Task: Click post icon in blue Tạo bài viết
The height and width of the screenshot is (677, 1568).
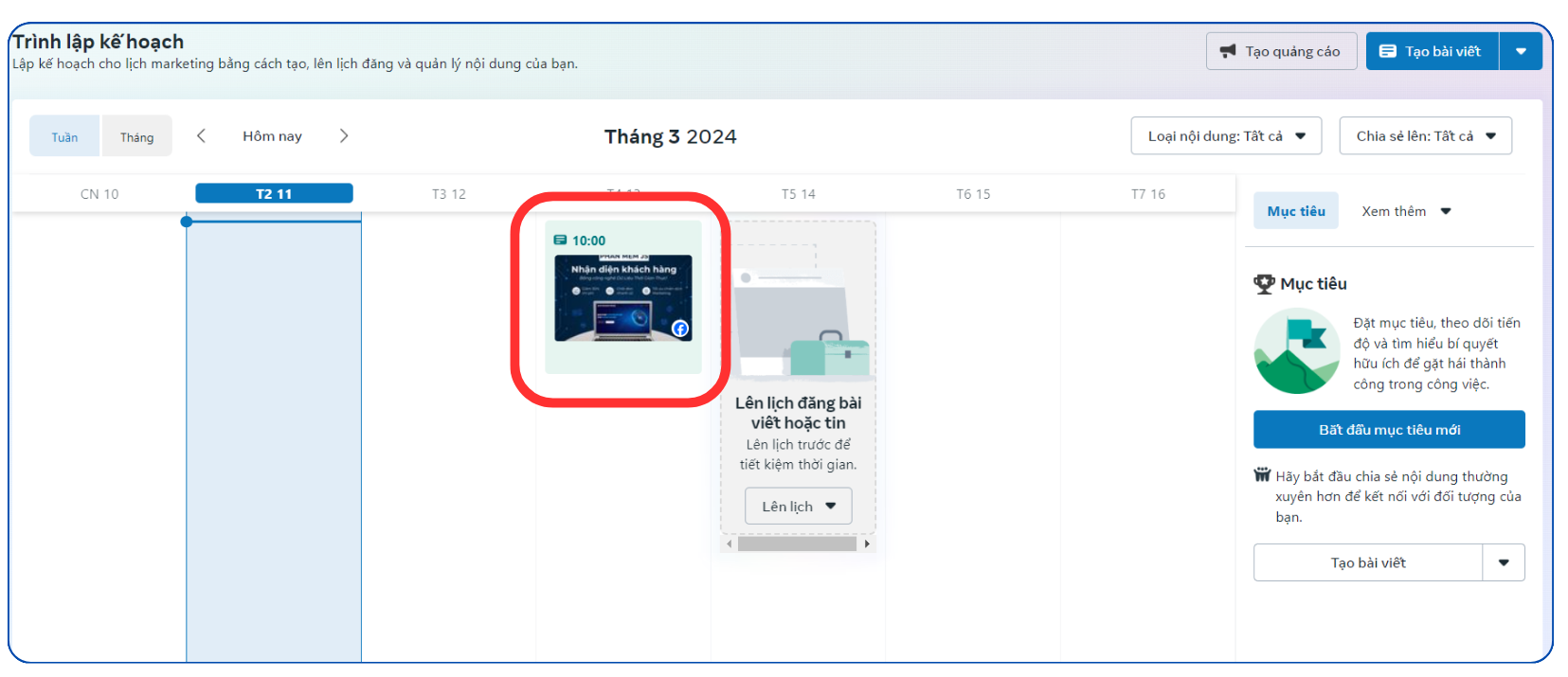Action: pos(1388,51)
